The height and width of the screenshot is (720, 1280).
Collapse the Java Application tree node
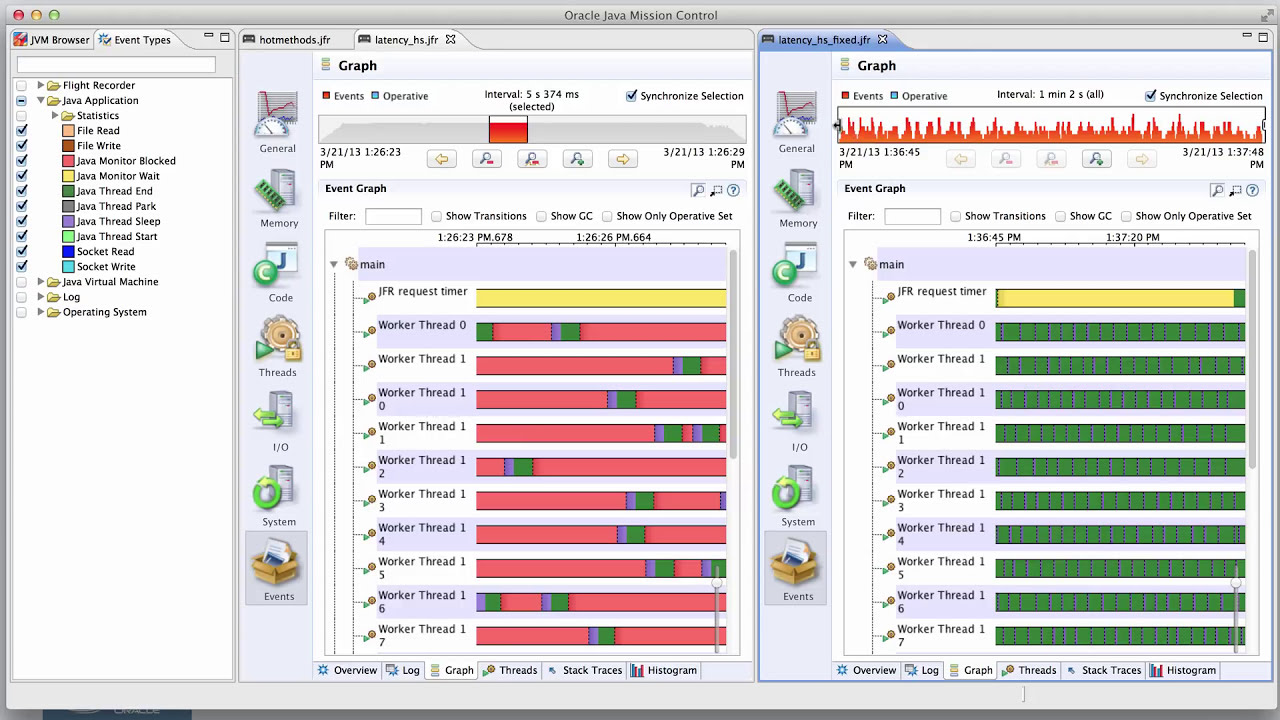click(41, 101)
